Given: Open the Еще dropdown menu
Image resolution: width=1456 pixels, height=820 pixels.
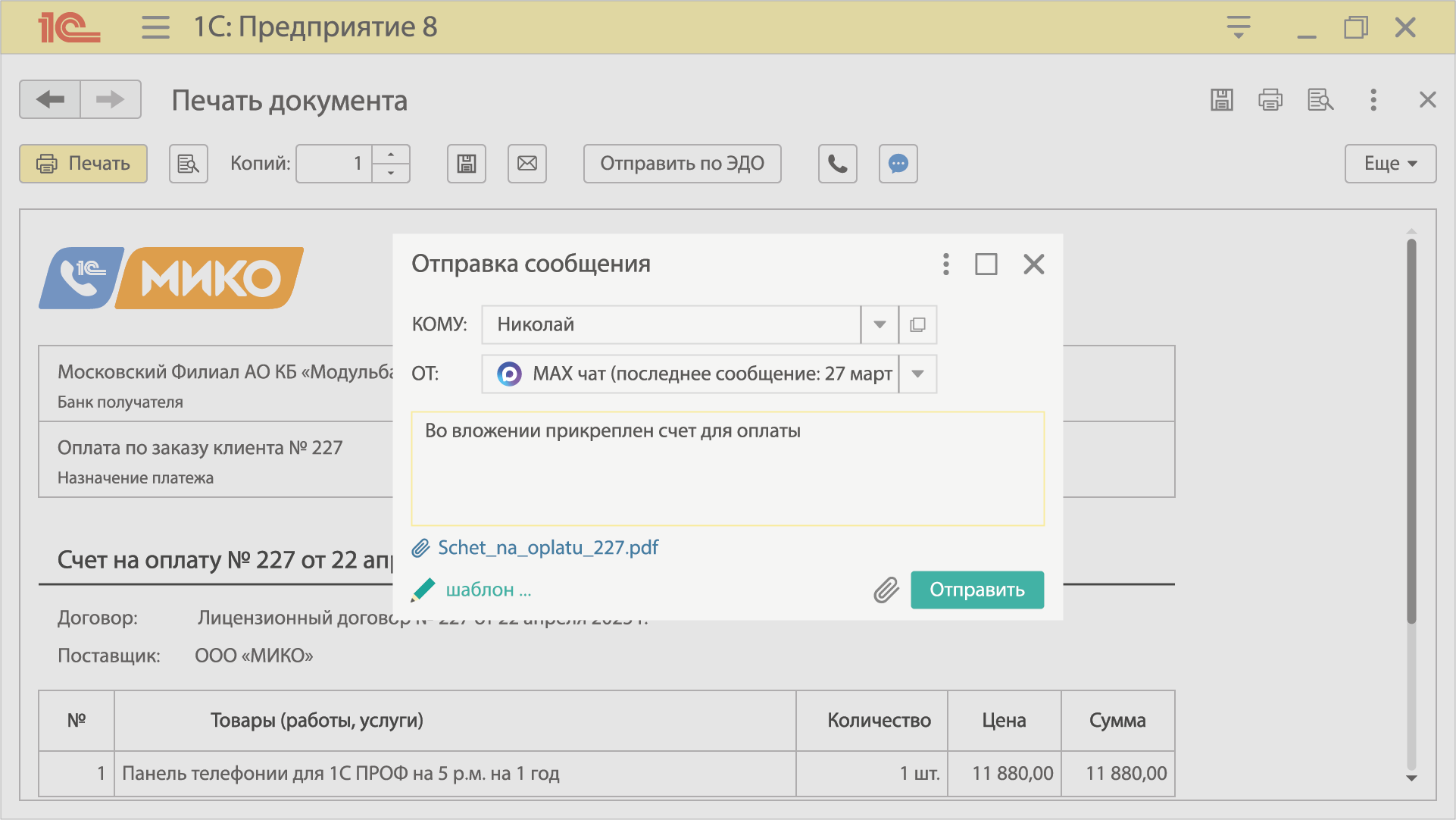Looking at the screenshot, I should pos(1390,164).
